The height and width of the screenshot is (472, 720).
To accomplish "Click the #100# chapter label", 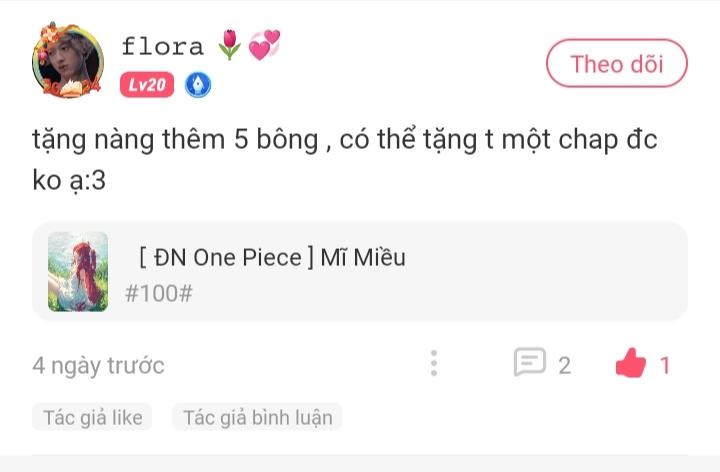I will point(158,293).
